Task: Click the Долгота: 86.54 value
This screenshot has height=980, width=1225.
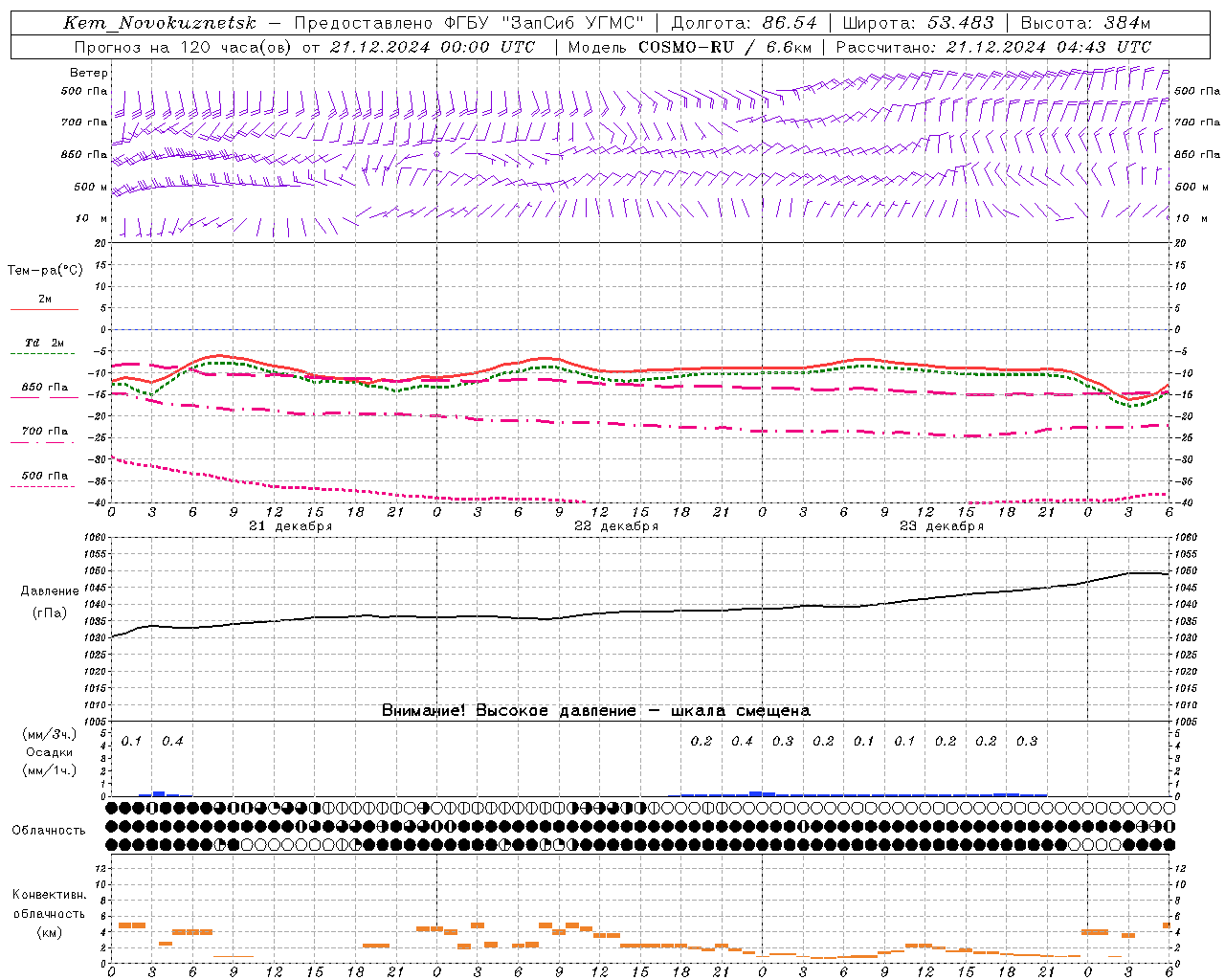Action: 744,23
